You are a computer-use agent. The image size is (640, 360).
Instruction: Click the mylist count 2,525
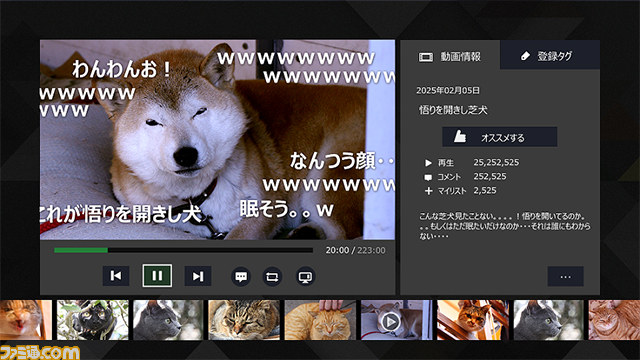(485, 190)
